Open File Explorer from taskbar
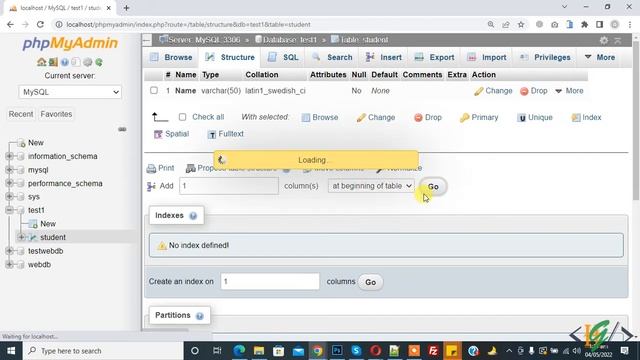Image resolution: width=640 pixels, height=360 pixels. 259,351
